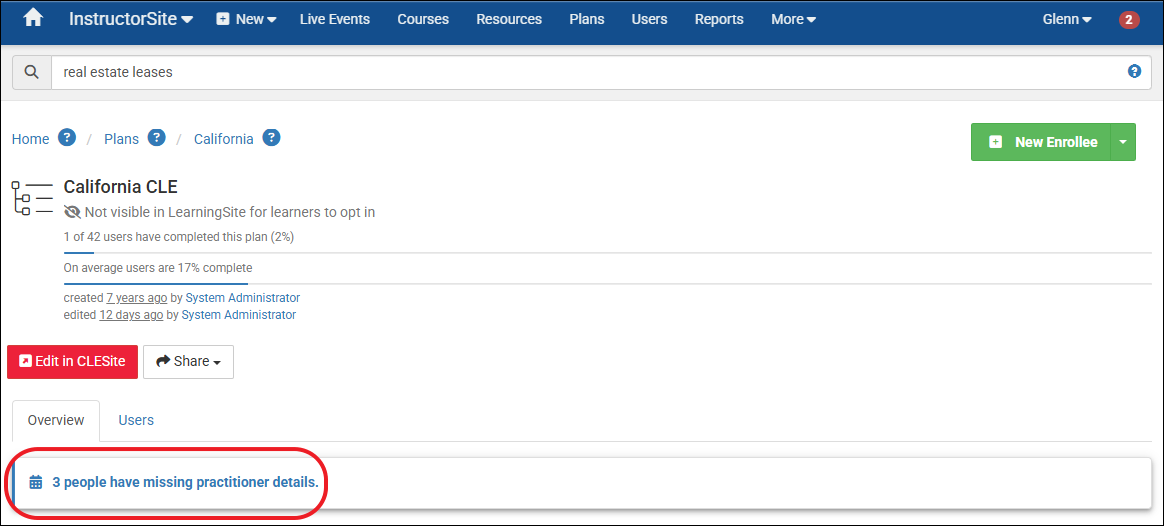This screenshot has height=526, width=1164.
Task: Open the Glenn user account menu
Action: click(1067, 19)
